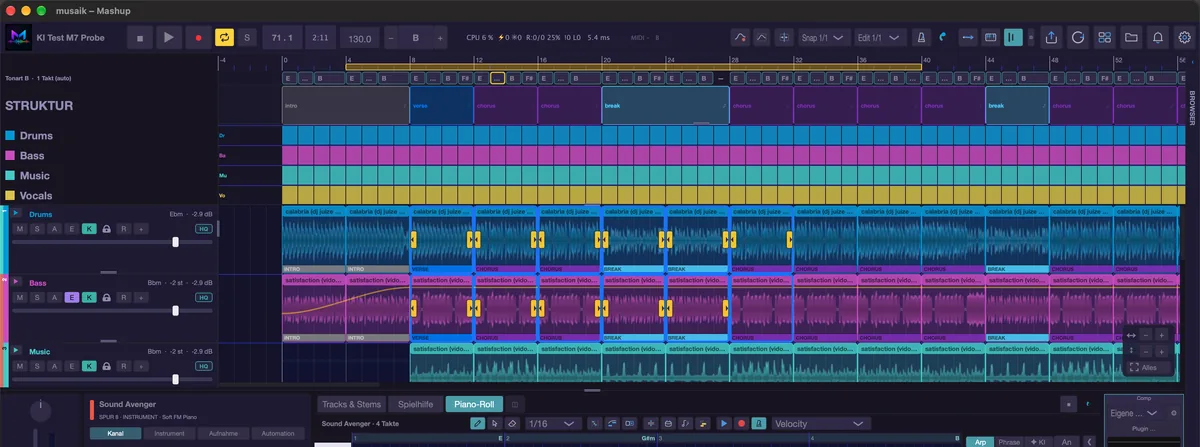The height and width of the screenshot is (447, 1200).
Task: Click the transport Stop button
Action: (x=139, y=38)
